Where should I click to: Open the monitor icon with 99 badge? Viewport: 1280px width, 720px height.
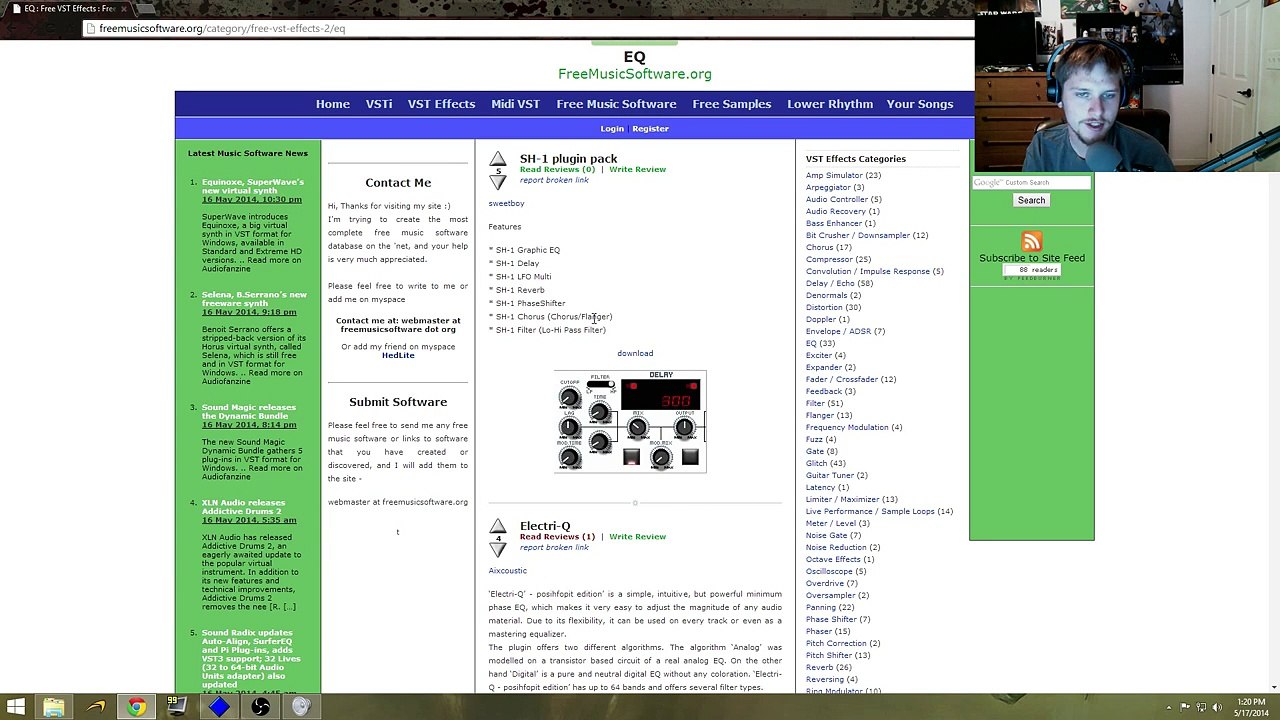(176, 708)
